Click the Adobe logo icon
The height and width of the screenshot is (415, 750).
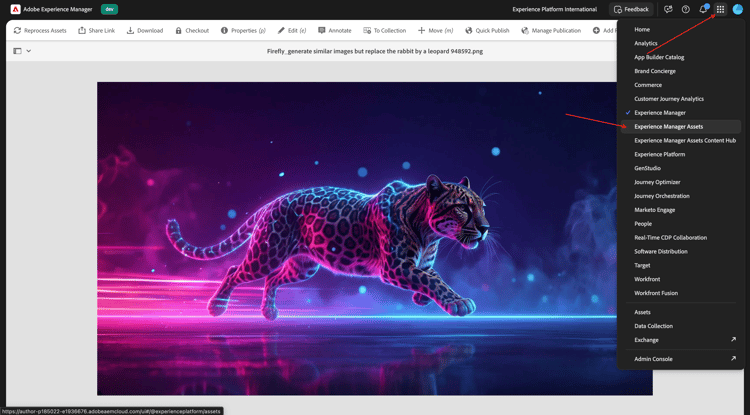click(15, 9)
